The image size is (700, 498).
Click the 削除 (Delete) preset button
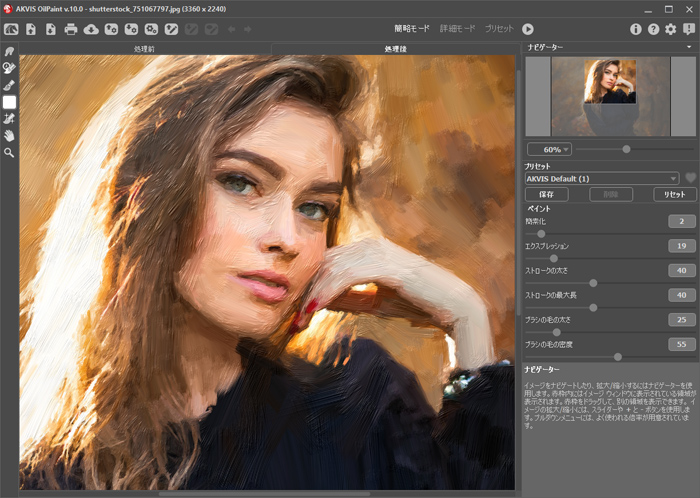click(611, 194)
